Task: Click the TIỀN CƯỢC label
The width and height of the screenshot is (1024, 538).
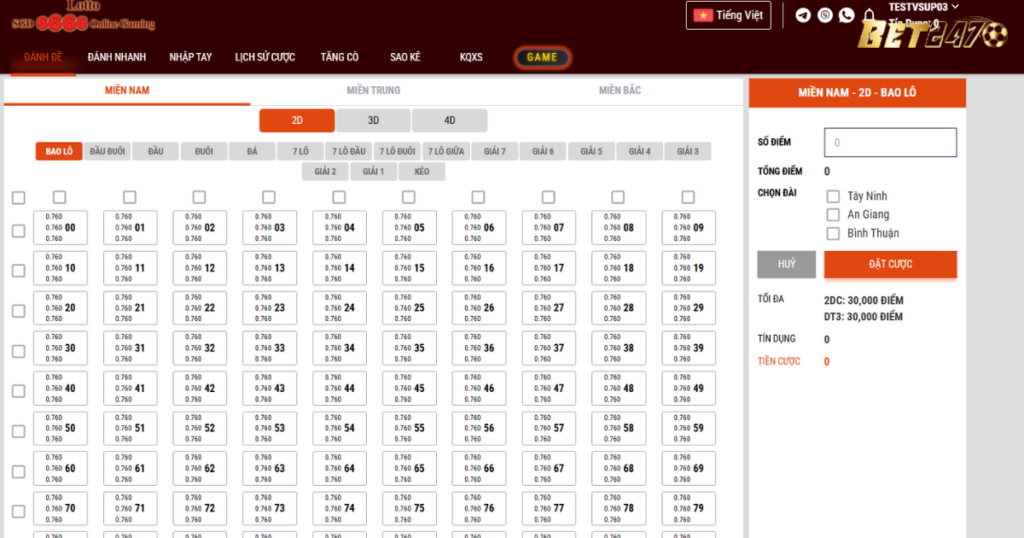Action: [x=778, y=361]
